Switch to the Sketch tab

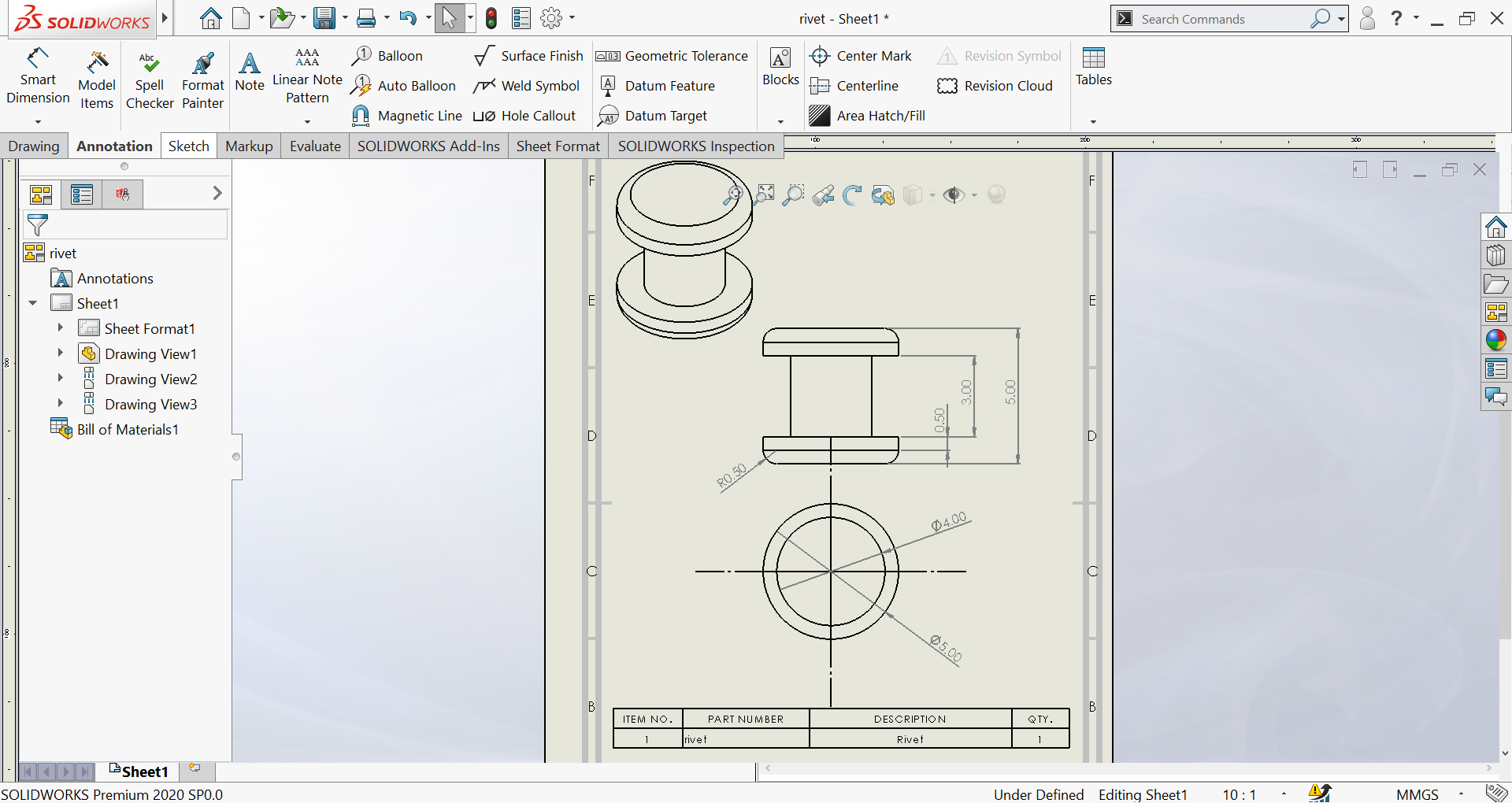(x=189, y=146)
